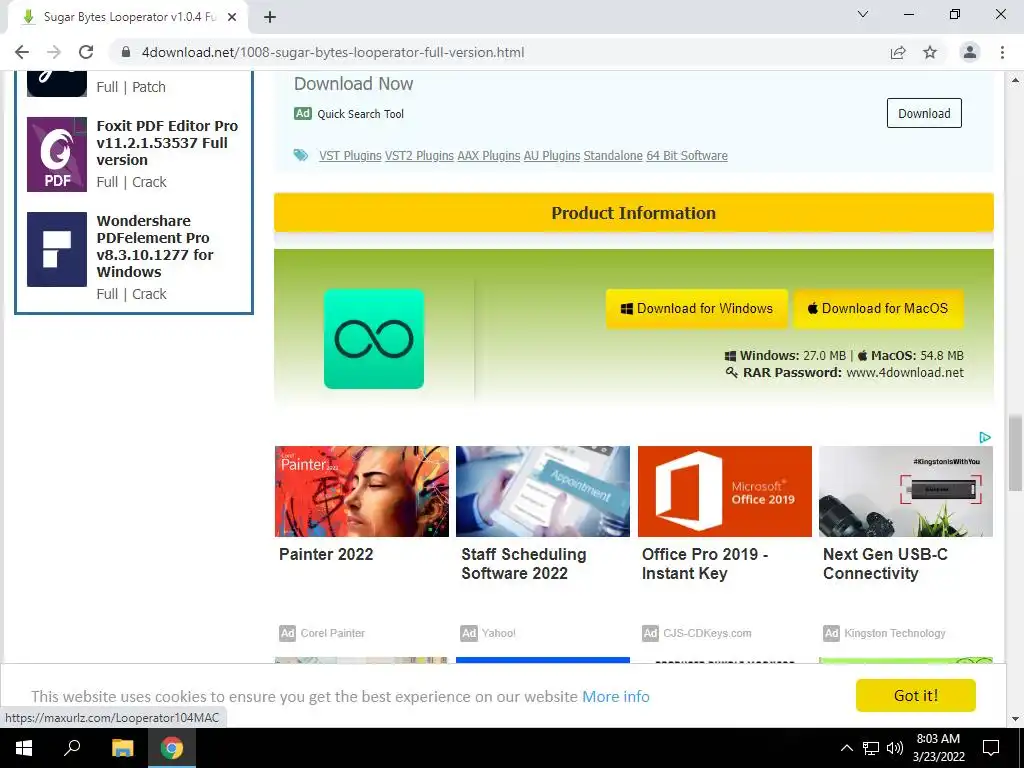The image size is (1024, 768).
Task: Click Download for MacOS button
Action: (878, 308)
